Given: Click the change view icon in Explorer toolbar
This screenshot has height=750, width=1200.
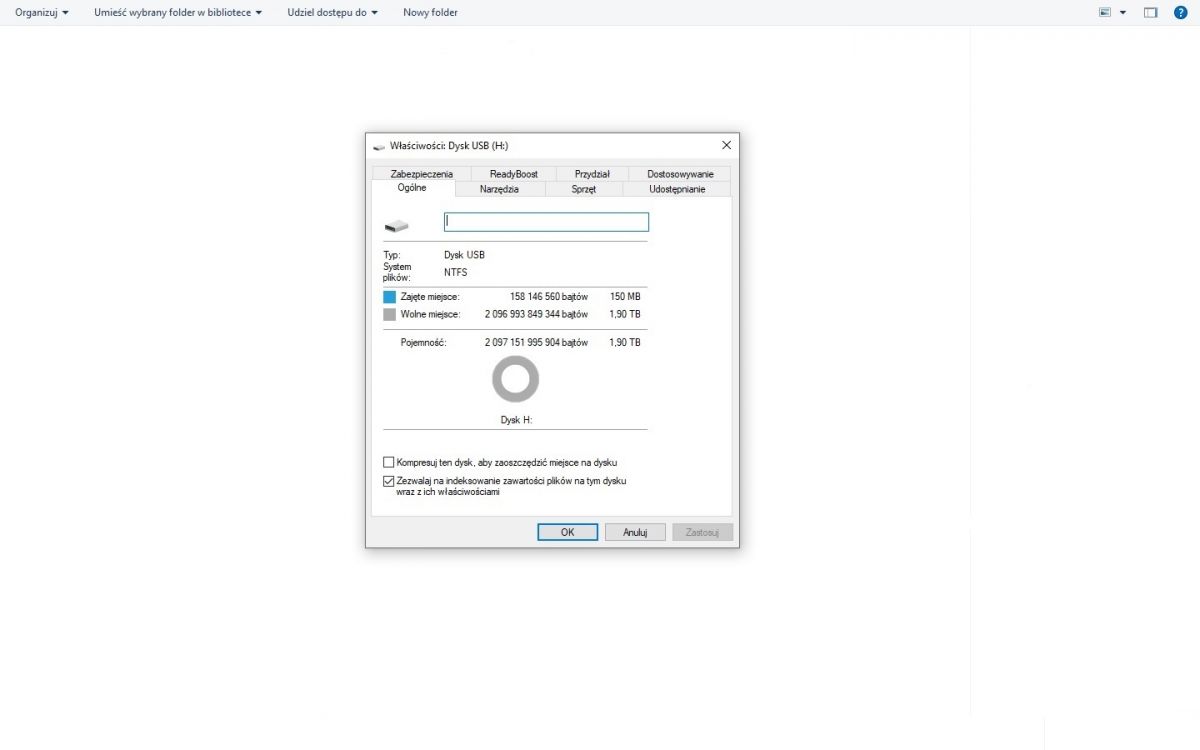Looking at the screenshot, I should click(1105, 13).
